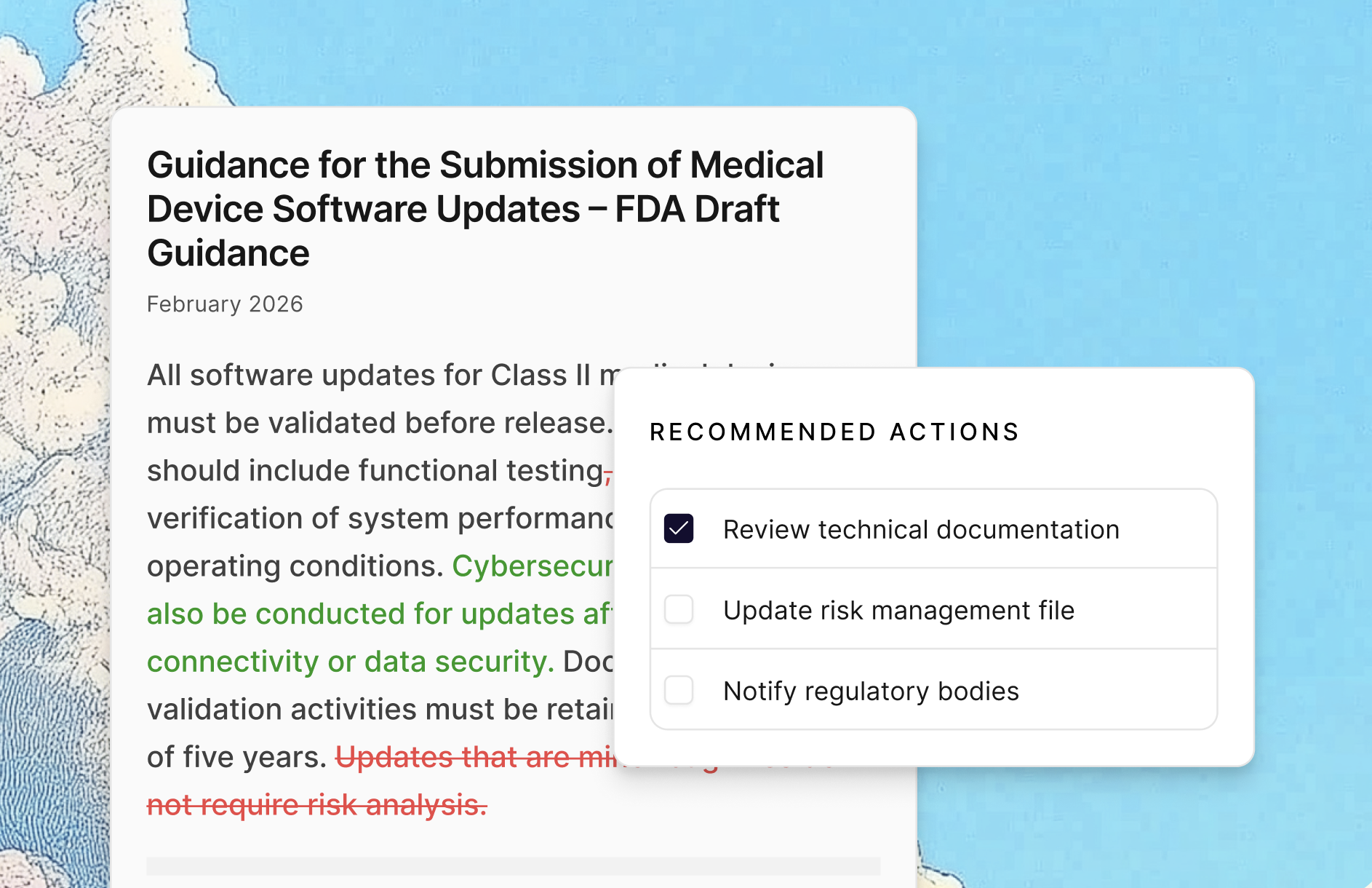This screenshot has width=1372, height=888.
Task: Click the checkmark icon next to Review technical documentation
Action: click(x=679, y=528)
